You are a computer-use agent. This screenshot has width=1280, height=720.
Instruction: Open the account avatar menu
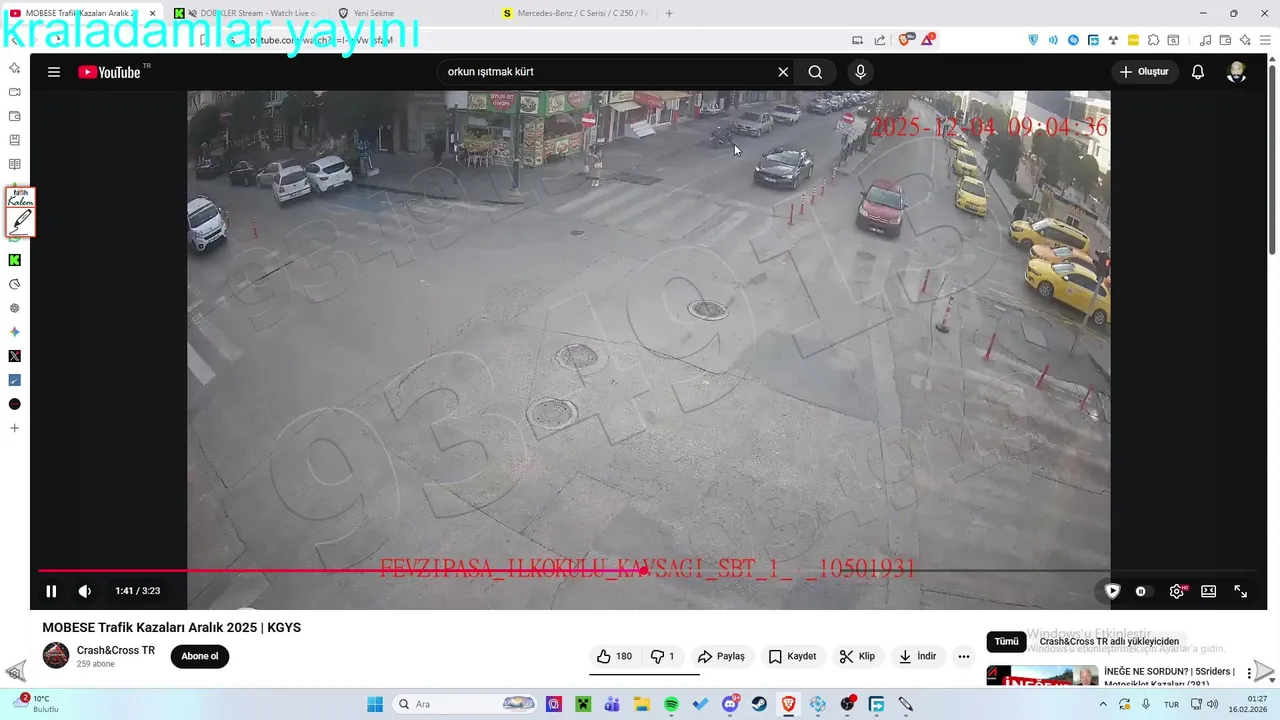pyautogui.click(x=1237, y=72)
